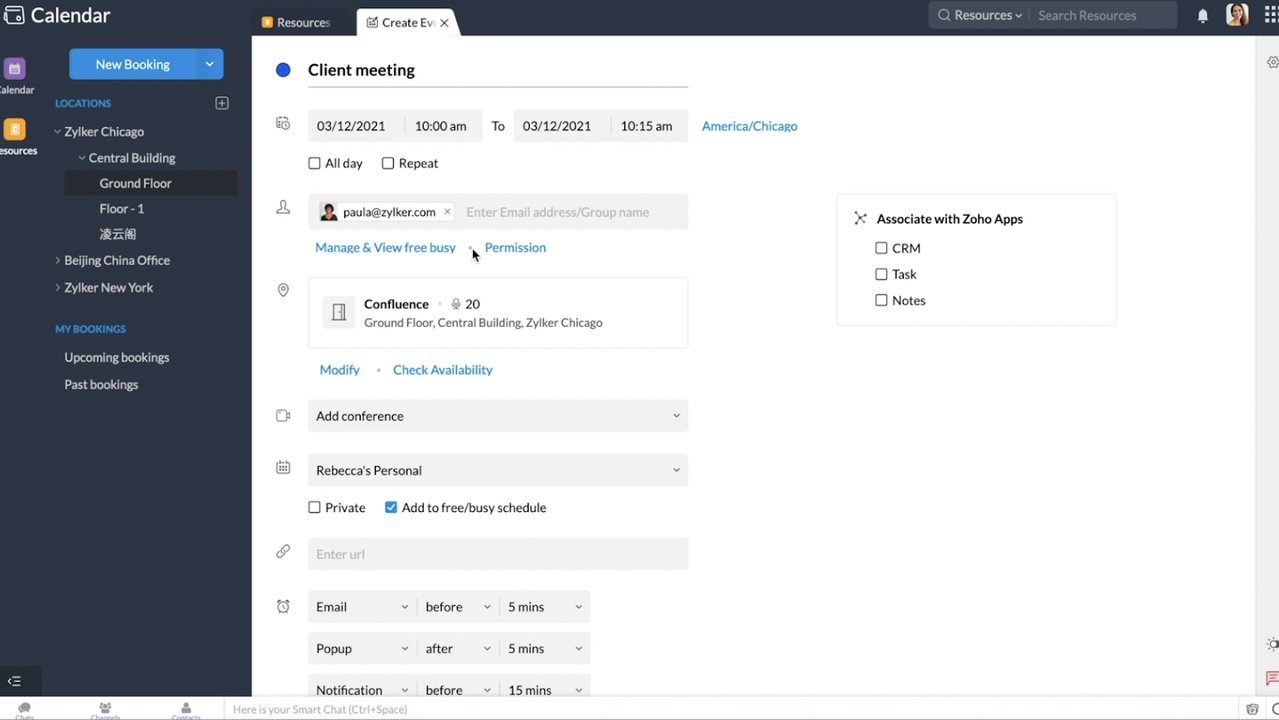This screenshot has height=720, width=1279.
Task: Check the Repeat checkbox
Action: (388, 163)
